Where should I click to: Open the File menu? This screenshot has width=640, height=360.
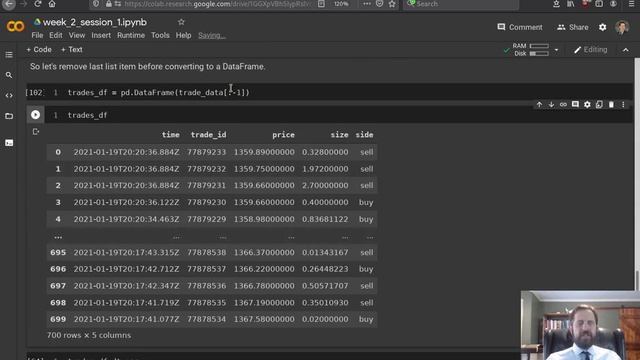(37, 36)
